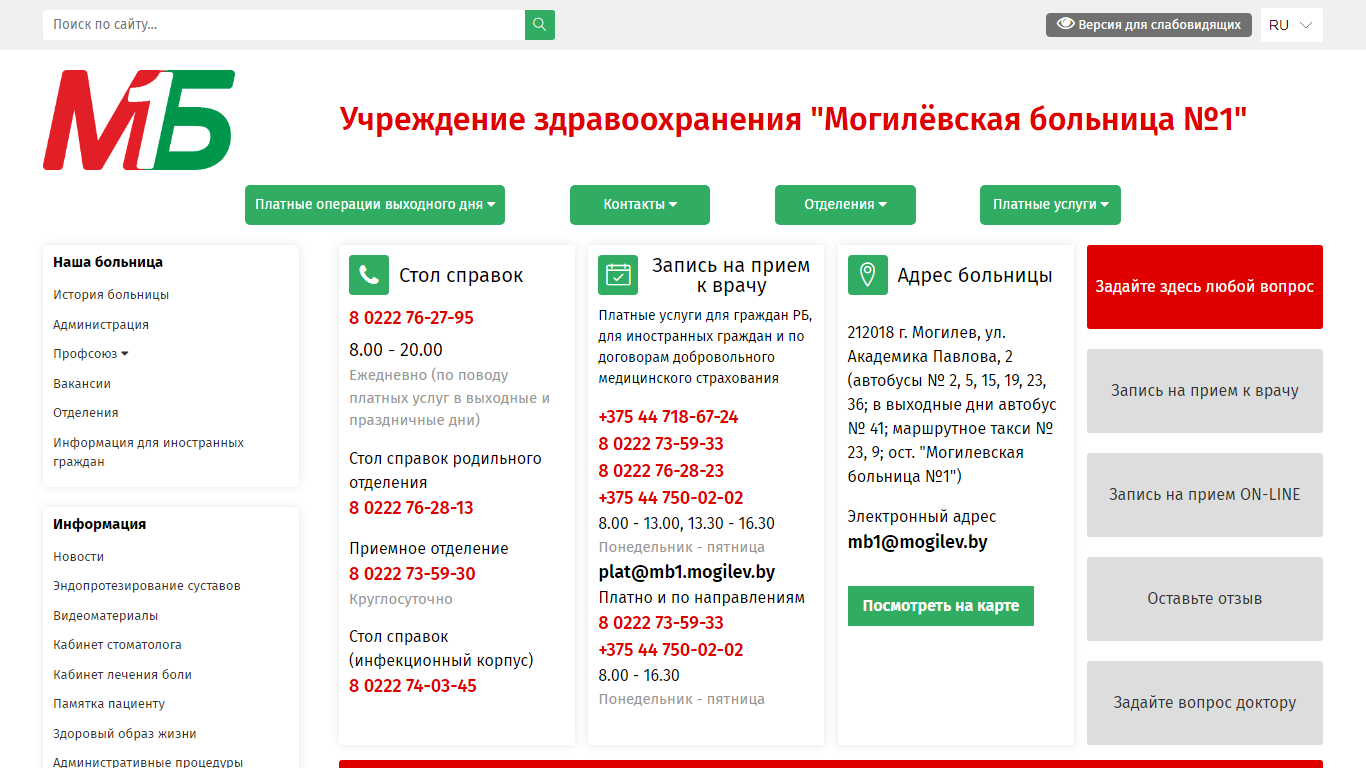Click the red Задайте здесь любой вопрос button

[1205, 287]
